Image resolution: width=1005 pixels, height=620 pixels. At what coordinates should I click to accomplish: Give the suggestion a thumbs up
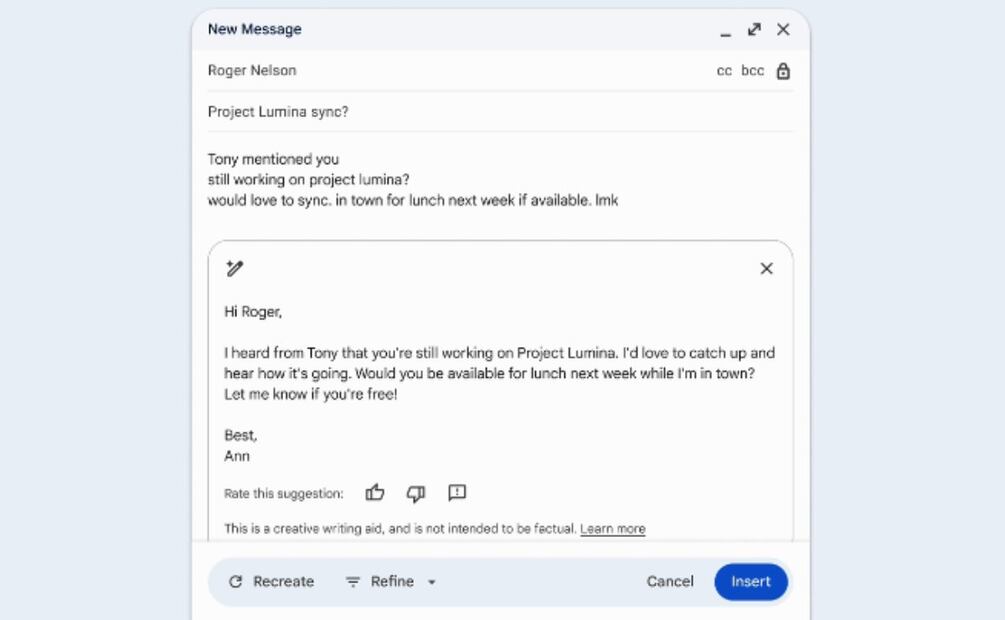[375, 493]
